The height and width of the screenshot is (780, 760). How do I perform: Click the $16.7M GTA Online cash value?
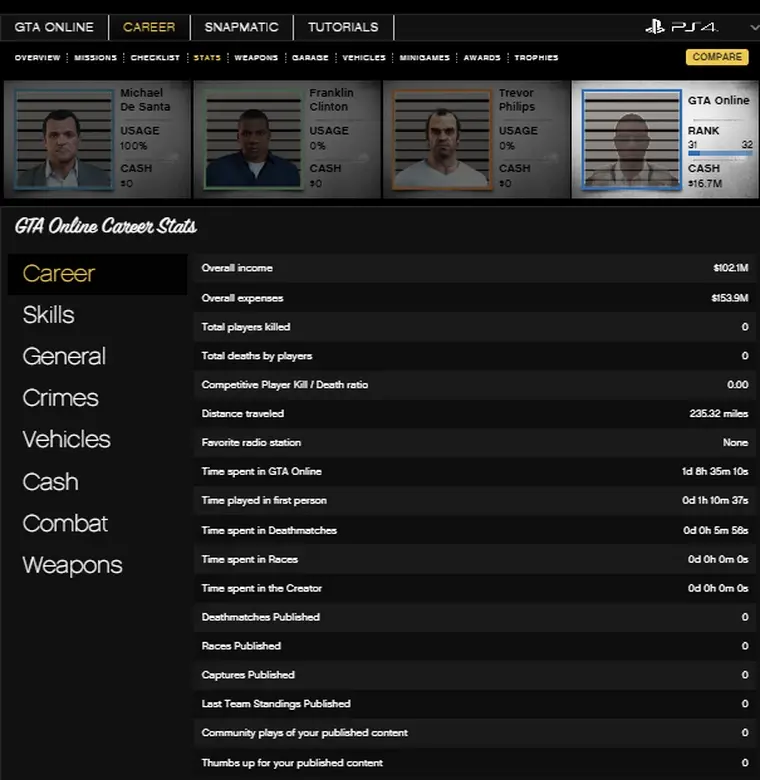pos(705,184)
